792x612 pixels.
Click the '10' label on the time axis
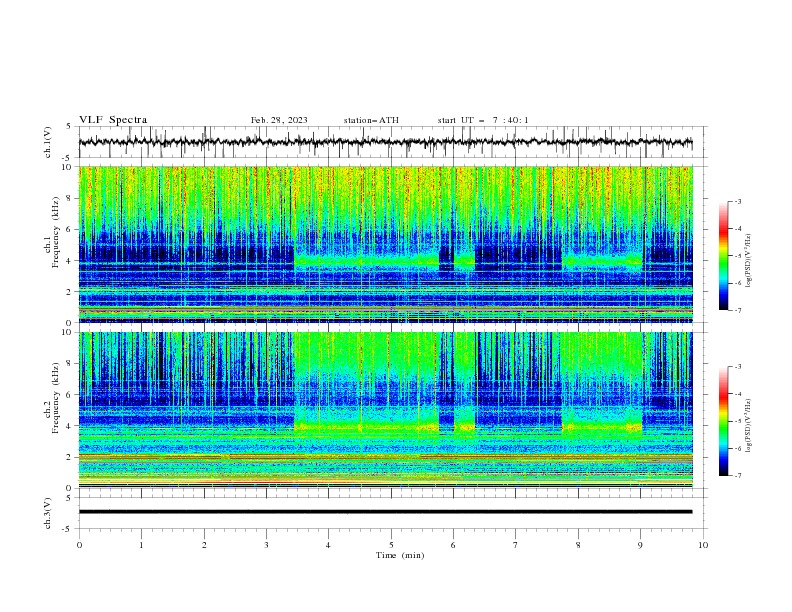coord(703,545)
